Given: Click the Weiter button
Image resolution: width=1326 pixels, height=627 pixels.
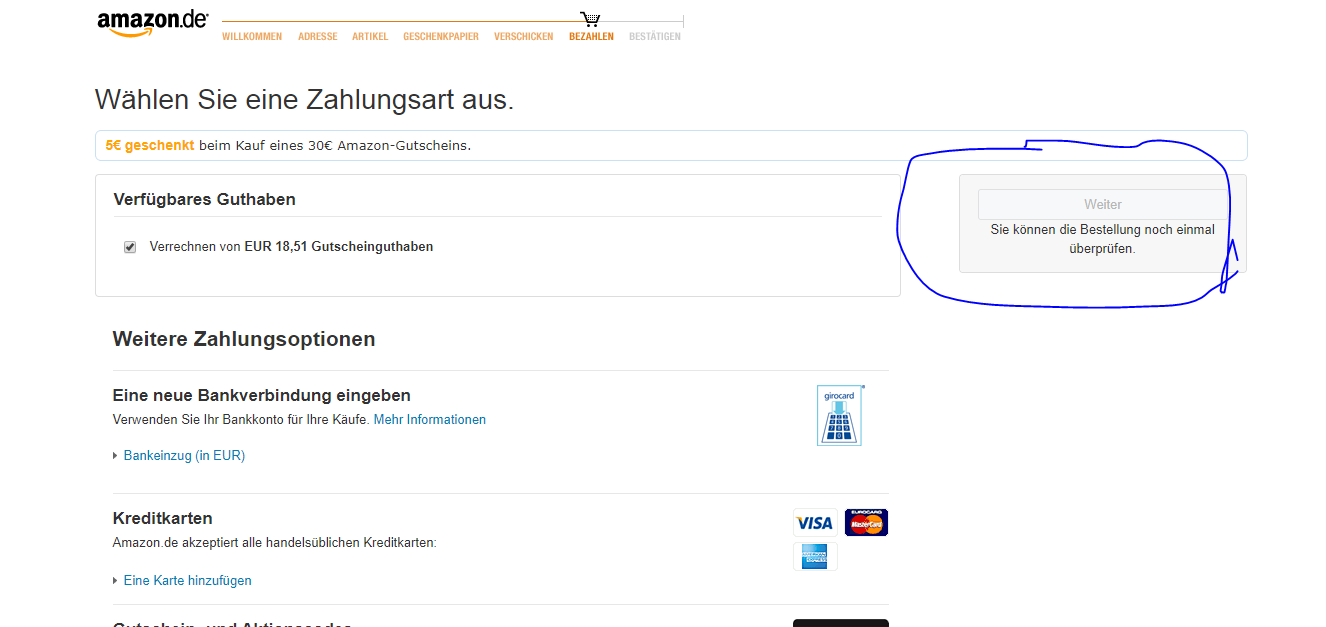Looking at the screenshot, I should [x=1103, y=205].
